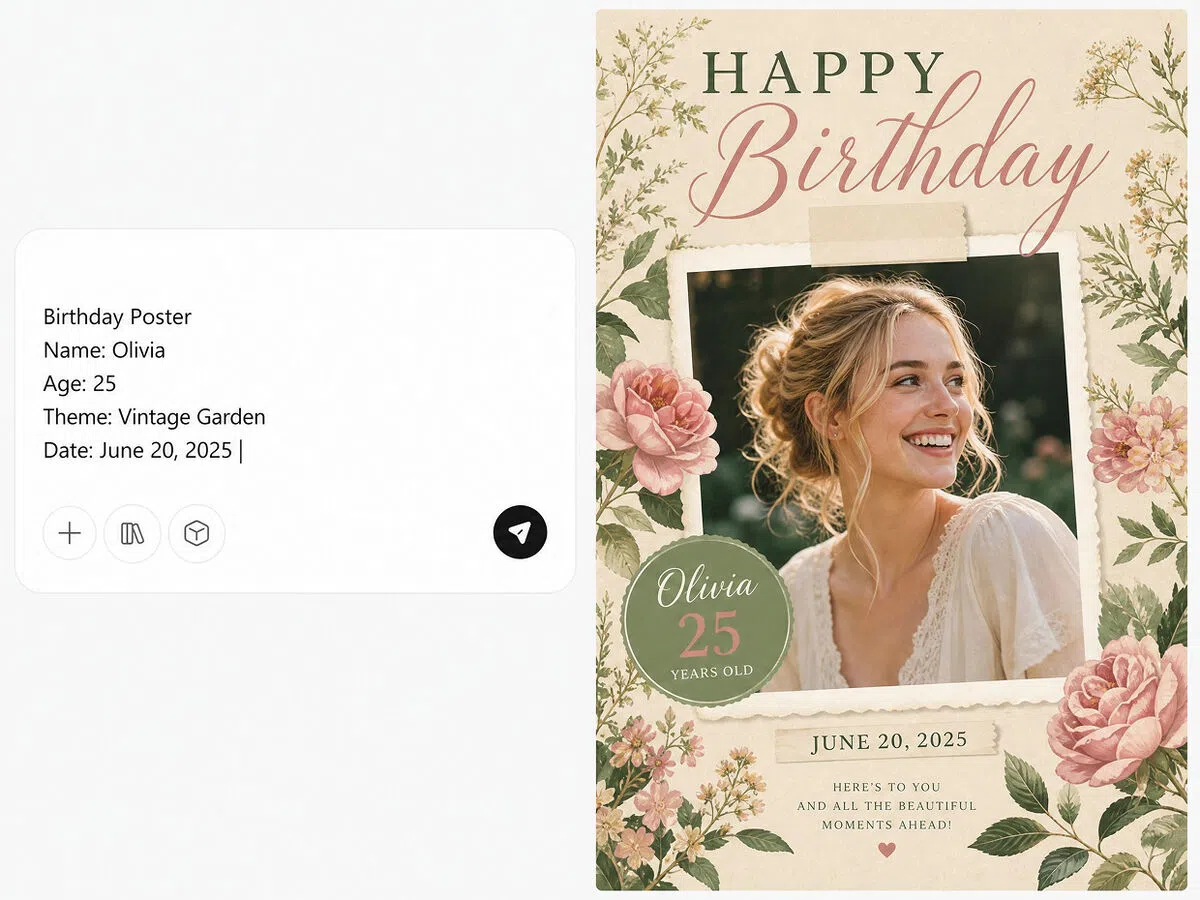Click the 'JUNE 20, 2025' label on poster

click(x=888, y=742)
